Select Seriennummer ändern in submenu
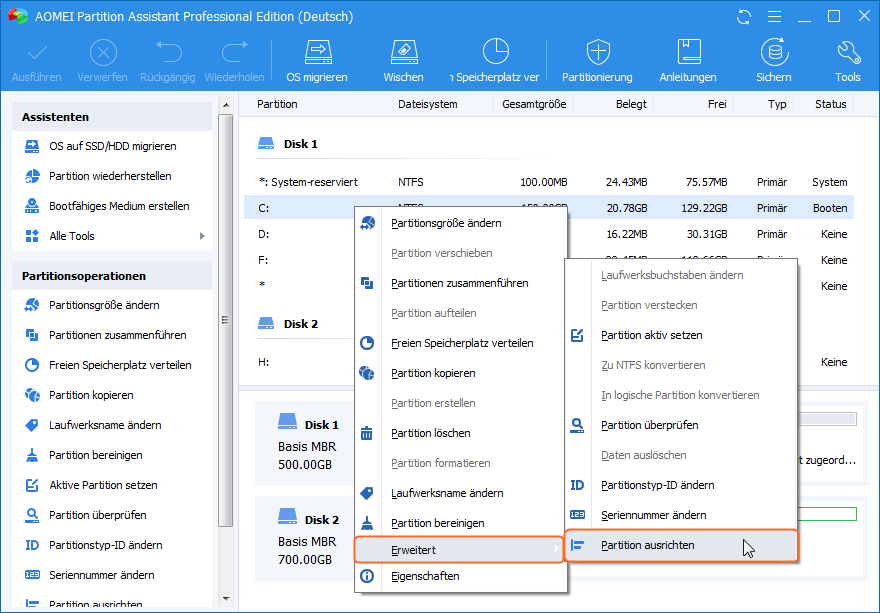Screen dimensions: 880x613 (x=681, y=515)
